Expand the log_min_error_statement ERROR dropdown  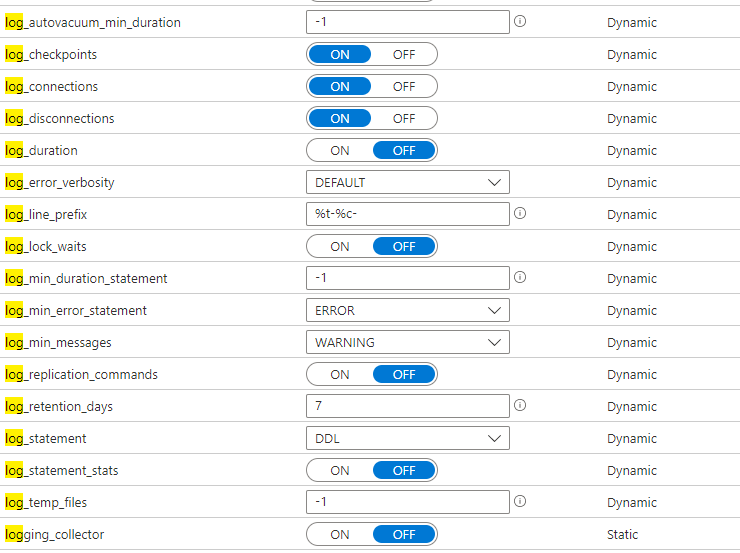[407, 311]
